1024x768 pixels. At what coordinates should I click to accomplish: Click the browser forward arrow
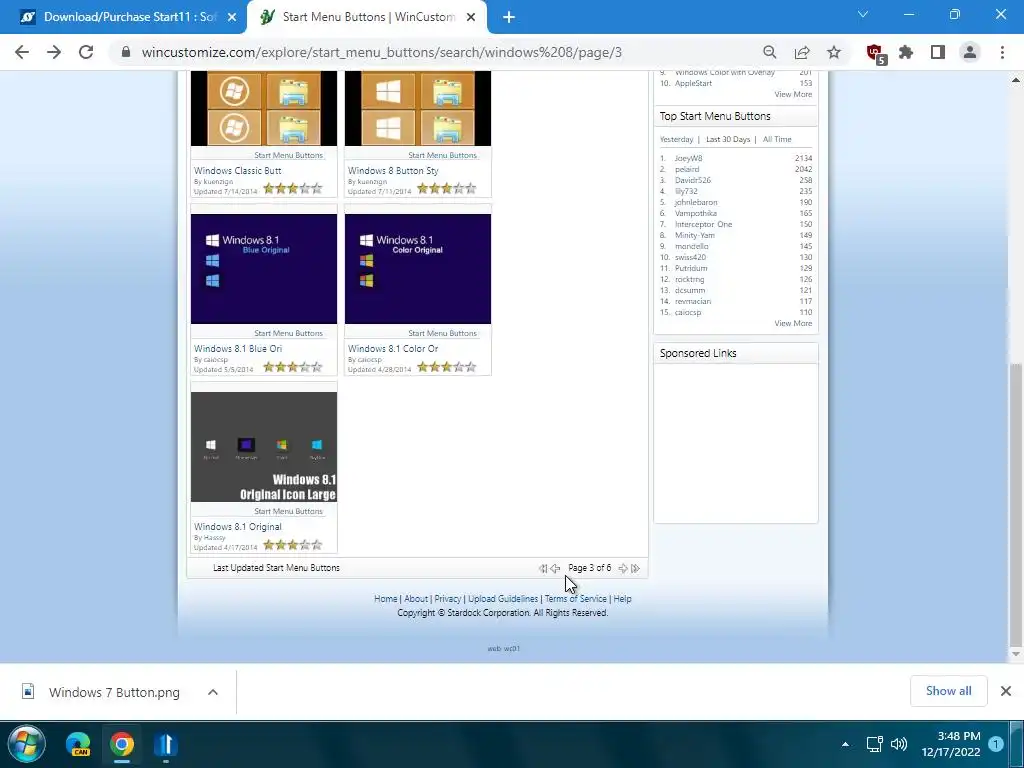[54, 52]
